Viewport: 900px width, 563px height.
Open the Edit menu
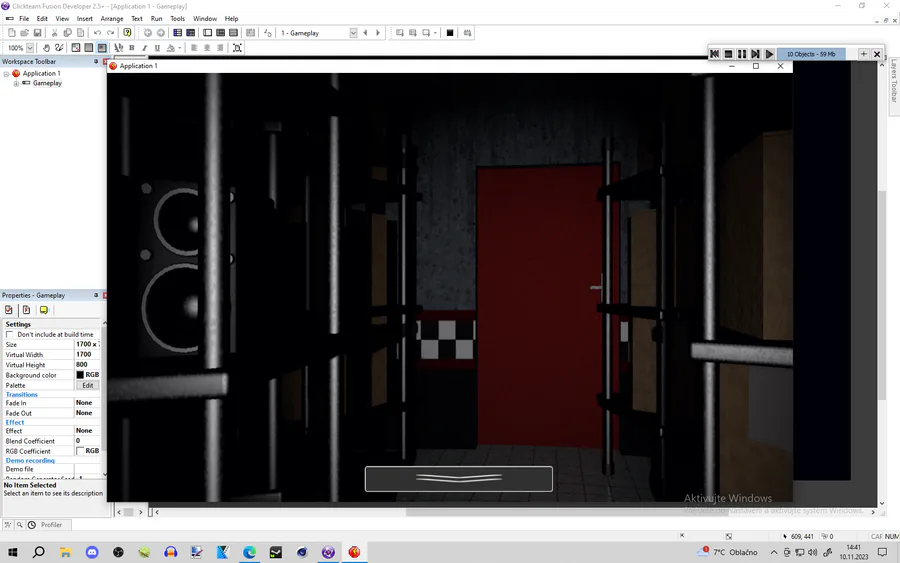click(x=42, y=18)
